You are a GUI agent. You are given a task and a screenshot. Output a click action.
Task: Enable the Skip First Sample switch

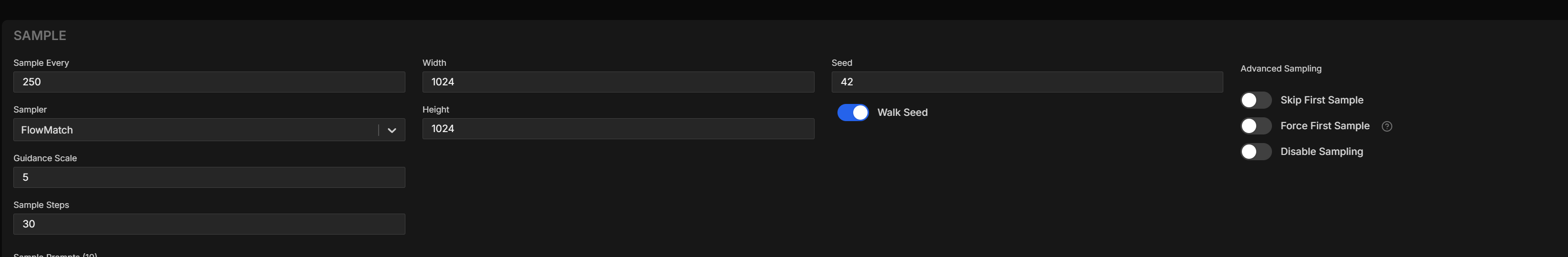tap(1256, 100)
